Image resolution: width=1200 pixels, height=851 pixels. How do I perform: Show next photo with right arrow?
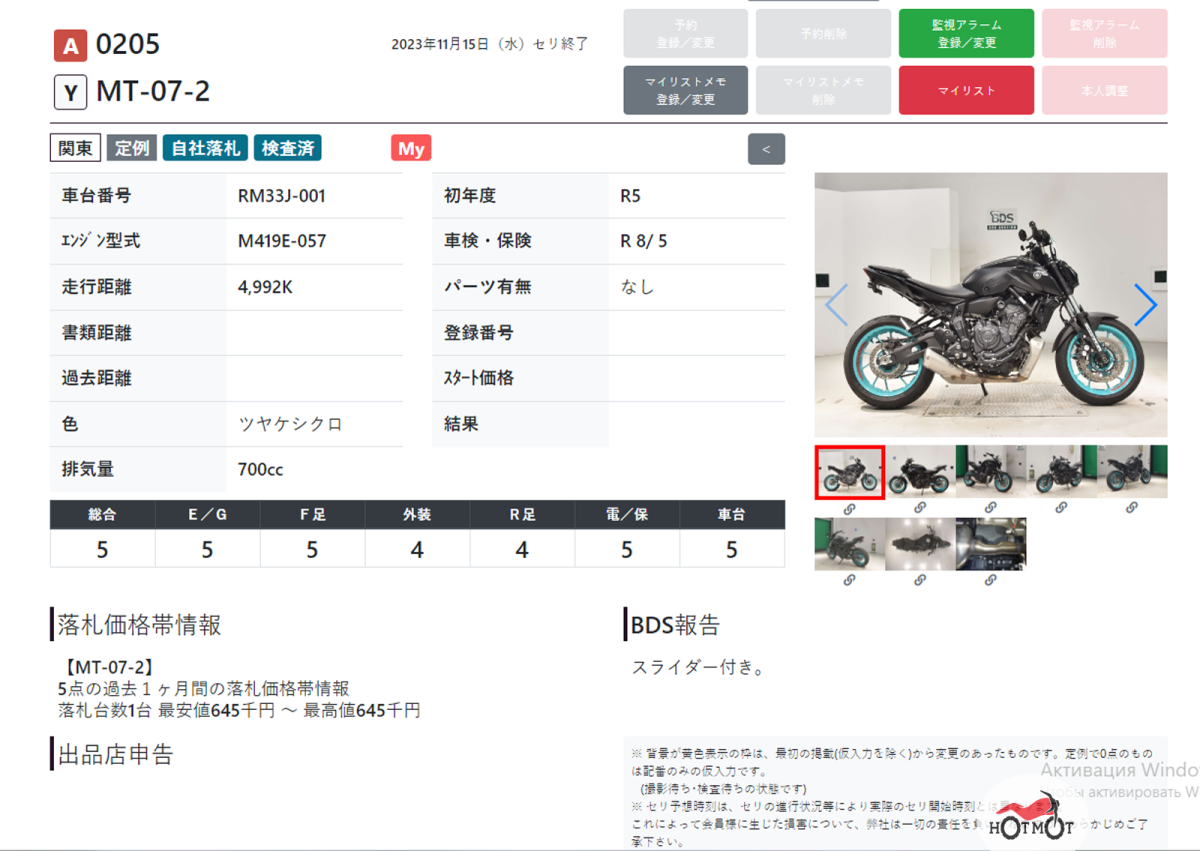click(1145, 305)
